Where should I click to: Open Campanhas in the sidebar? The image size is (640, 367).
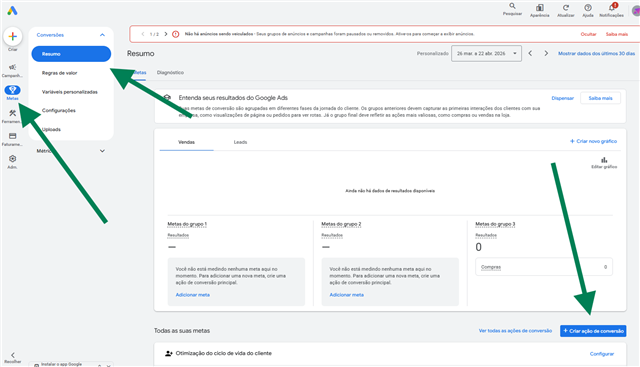pos(12,70)
